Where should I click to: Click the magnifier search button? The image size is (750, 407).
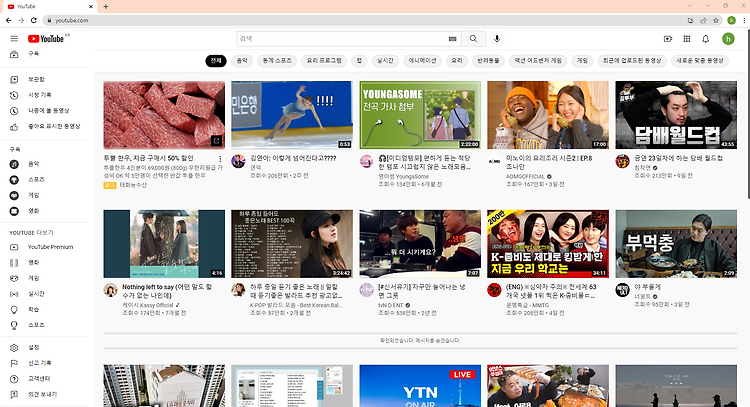474,39
